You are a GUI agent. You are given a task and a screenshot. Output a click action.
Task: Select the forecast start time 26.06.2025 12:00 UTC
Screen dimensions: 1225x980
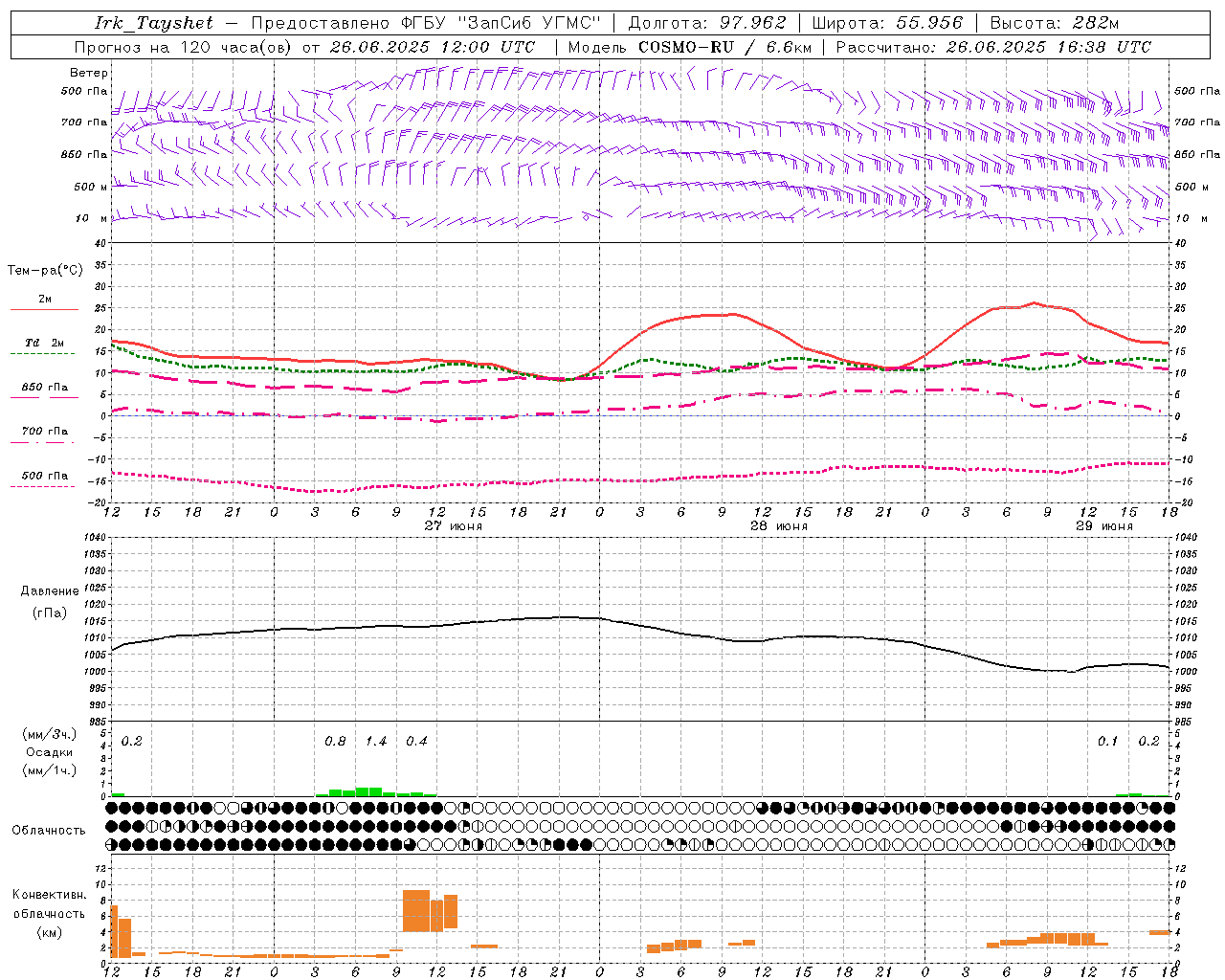[433, 47]
